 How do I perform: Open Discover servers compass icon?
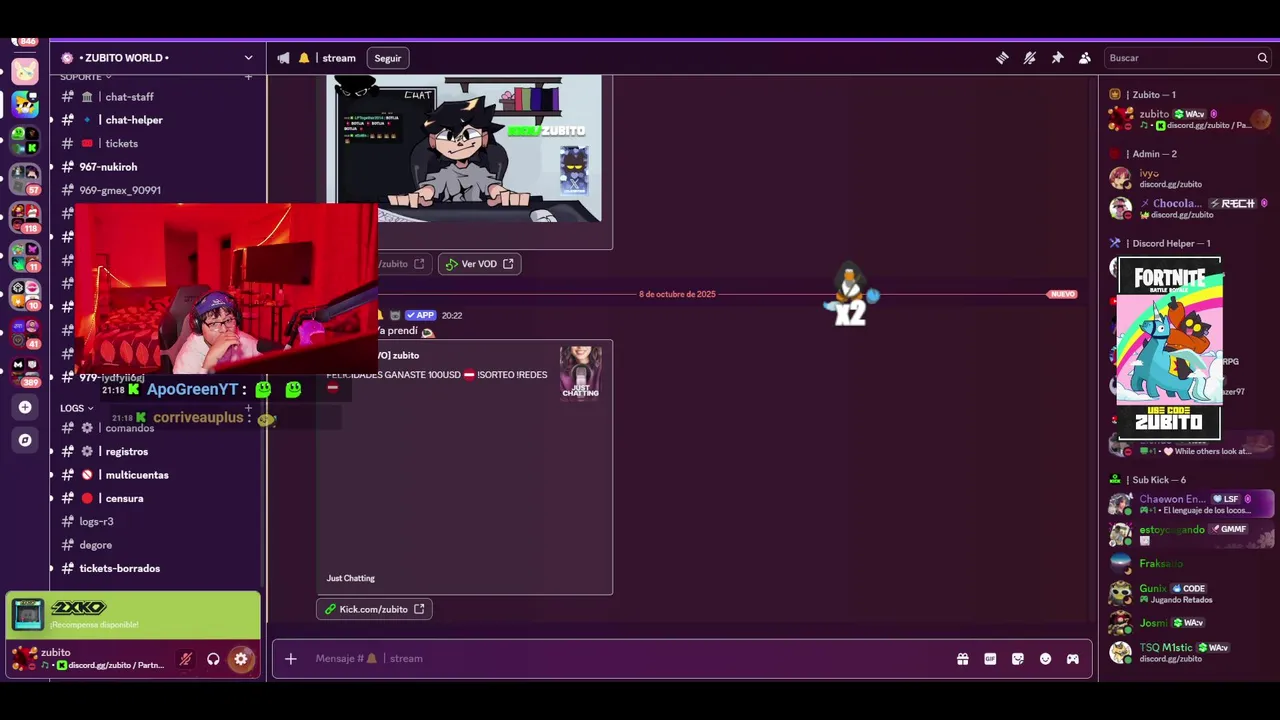pyautogui.click(x=25, y=440)
